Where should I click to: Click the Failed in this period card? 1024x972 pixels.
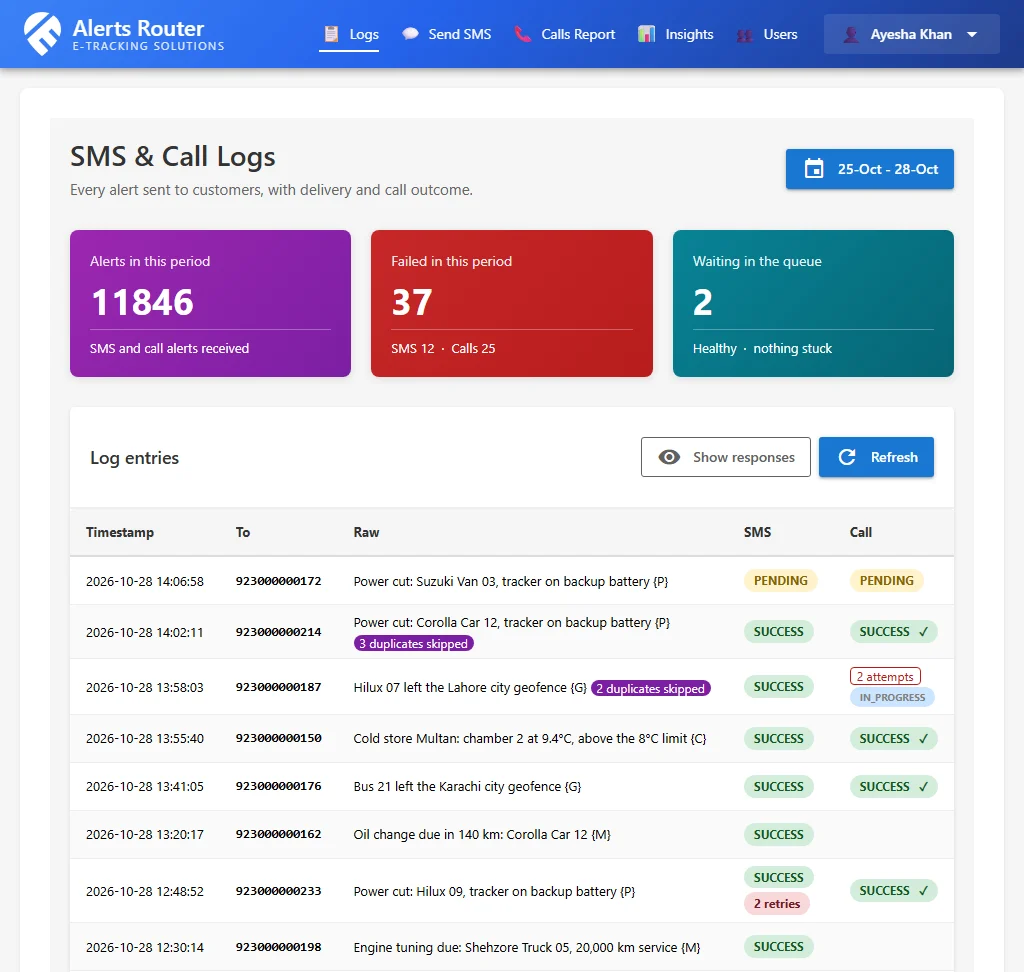pos(511,303)
